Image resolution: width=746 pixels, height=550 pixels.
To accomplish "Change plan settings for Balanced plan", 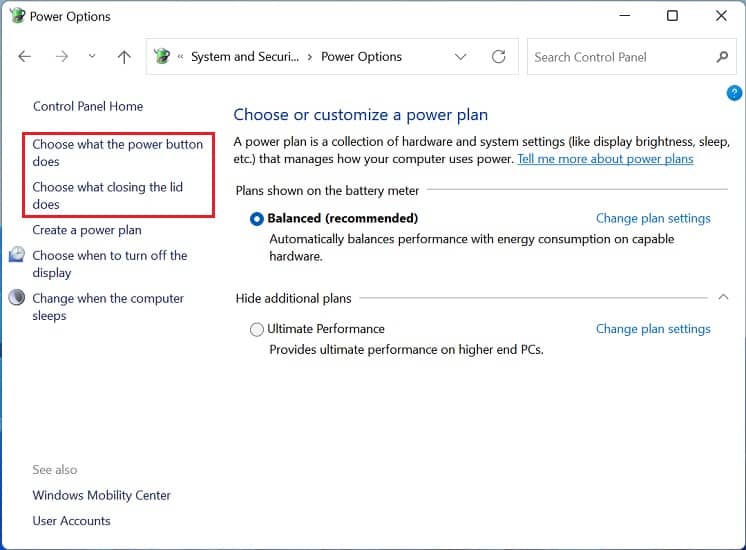I will pyautogui.click(x=653, y=218).
